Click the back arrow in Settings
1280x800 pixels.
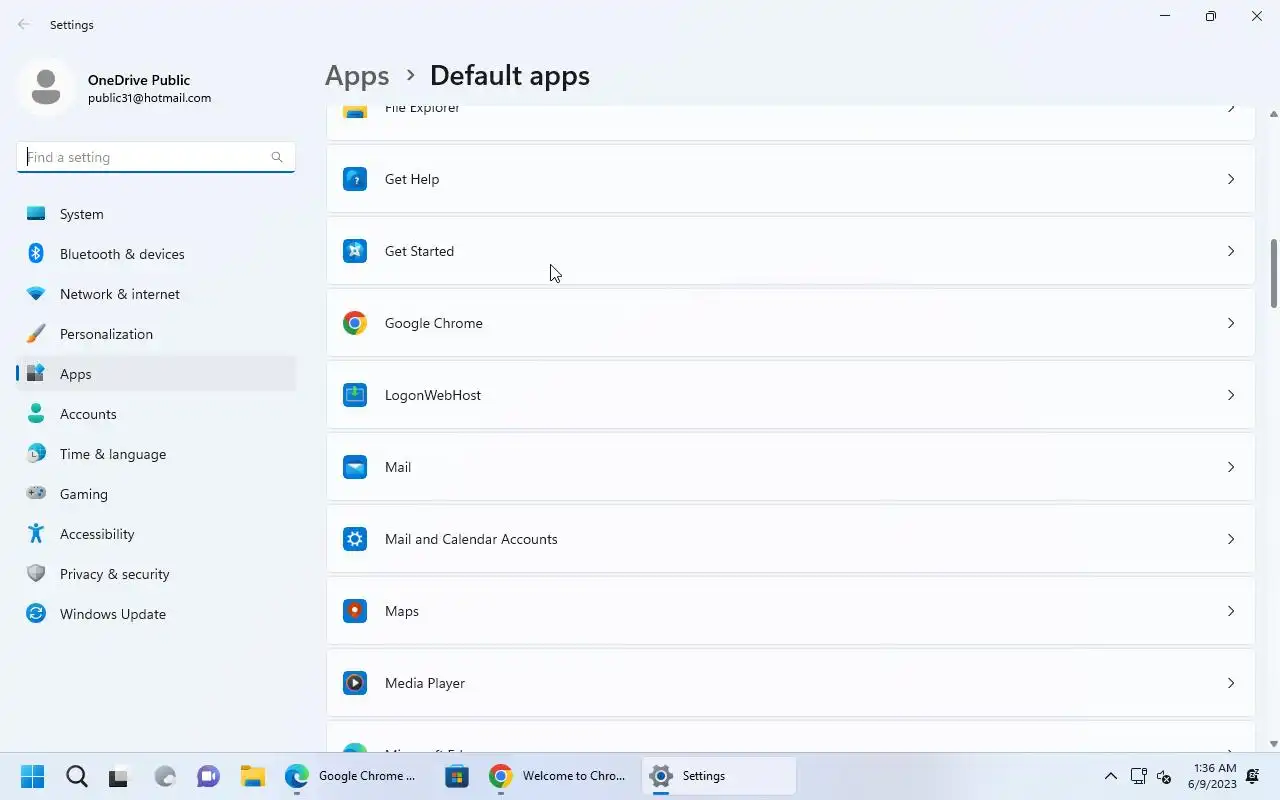(24, 24)
